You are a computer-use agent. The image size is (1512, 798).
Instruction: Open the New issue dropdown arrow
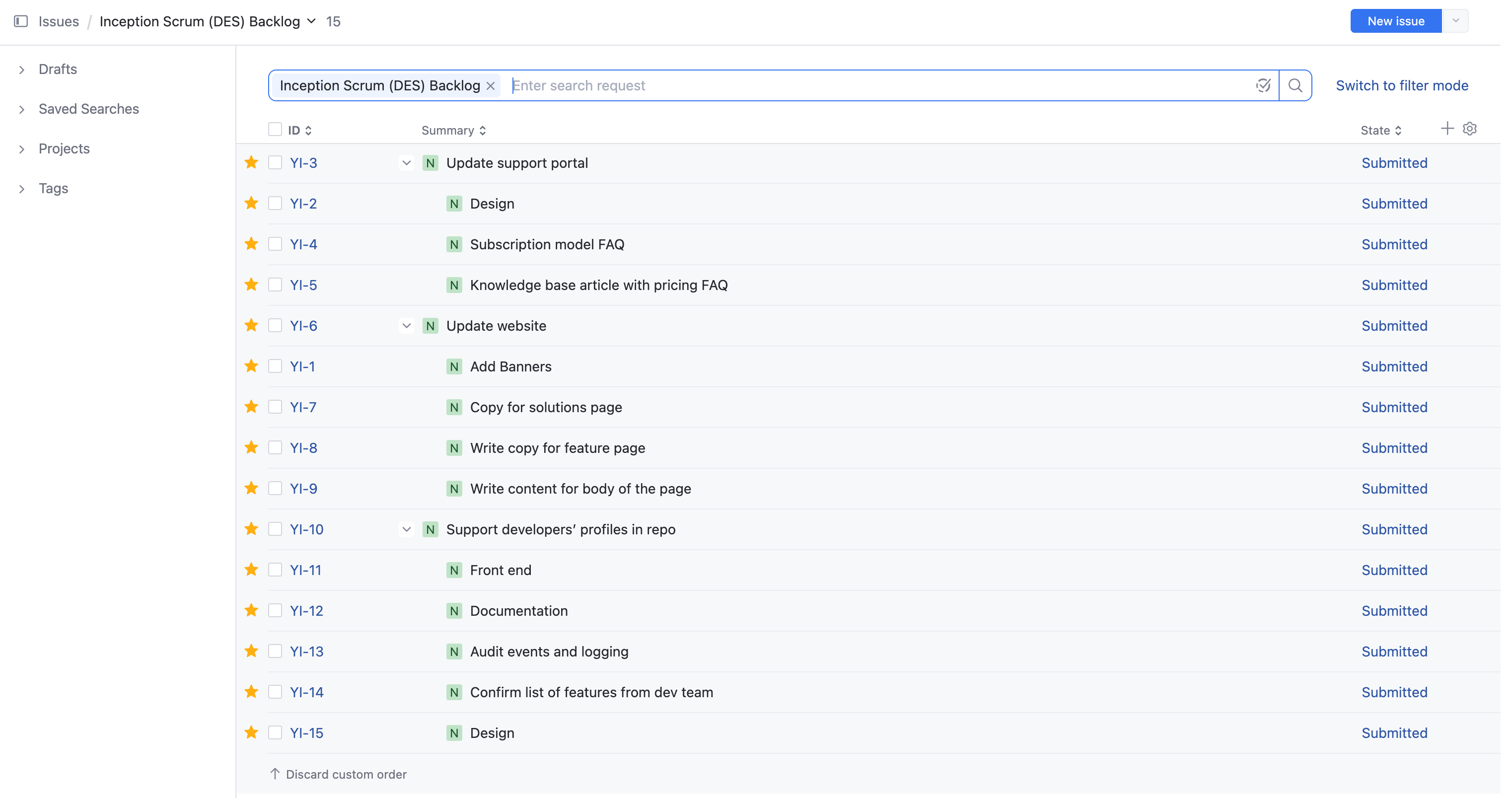1455,20
